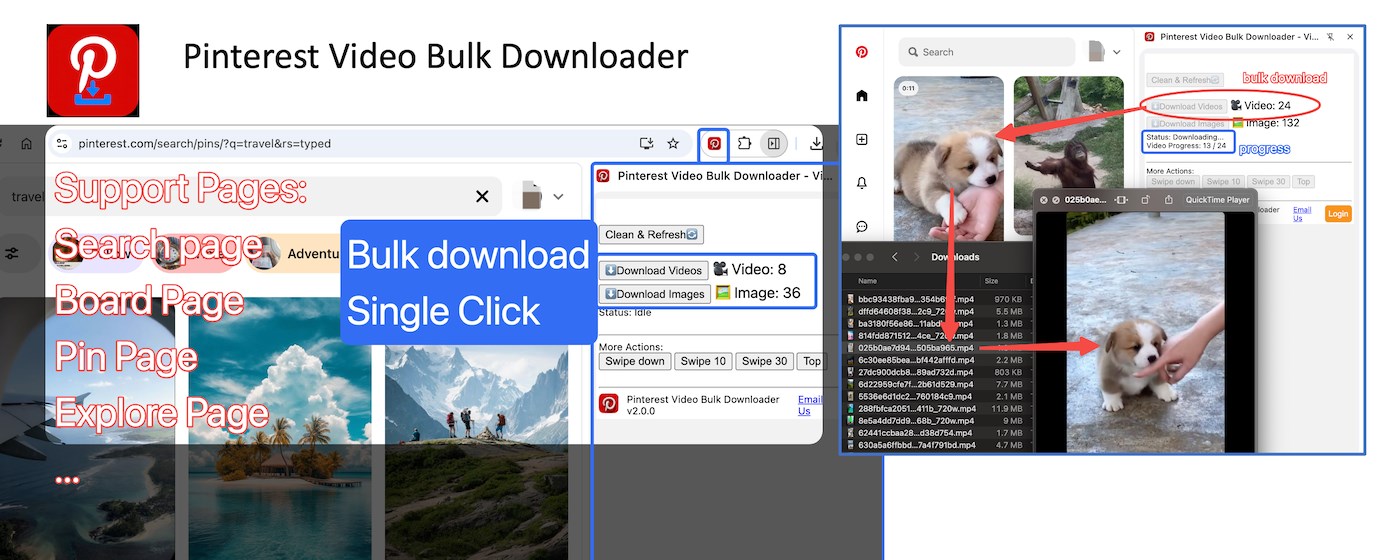Click Top button in the Status: Idle panel
1400x560 pixels.
coord(812,361)
